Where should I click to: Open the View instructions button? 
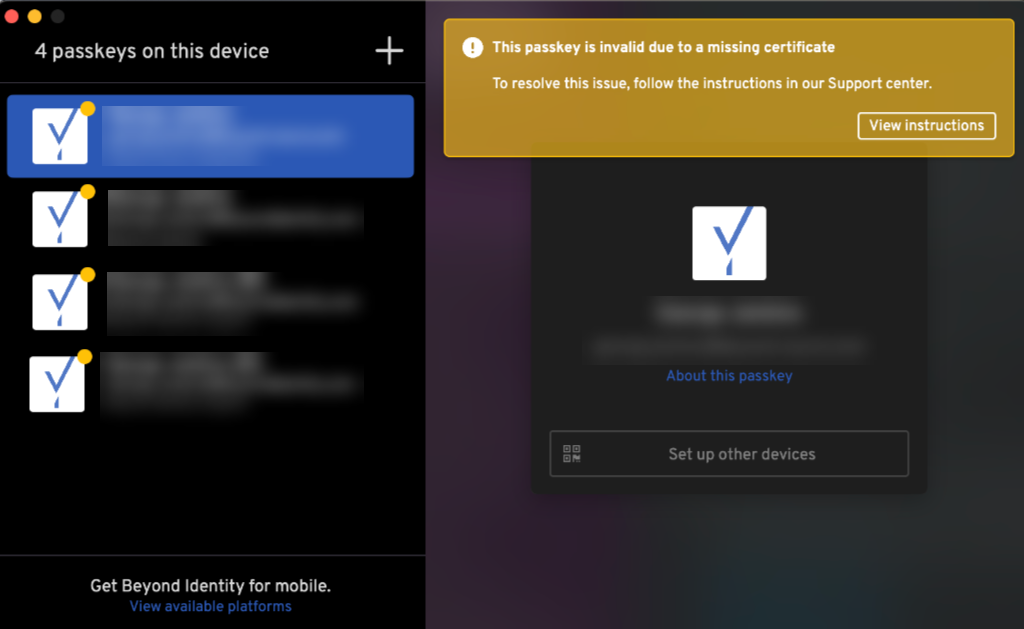926,125
